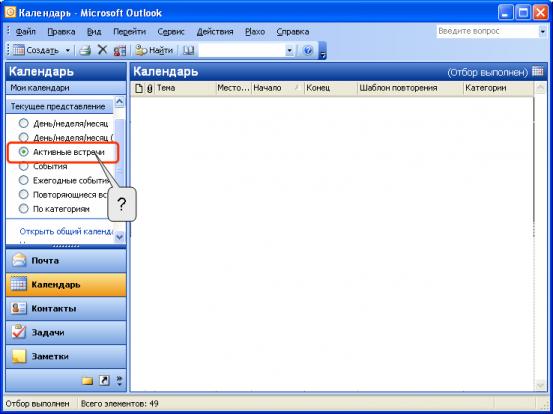Screen dimensions: 553x414
Task: Click Открыть общий календарь link
Action: click(x=66, y=231)
